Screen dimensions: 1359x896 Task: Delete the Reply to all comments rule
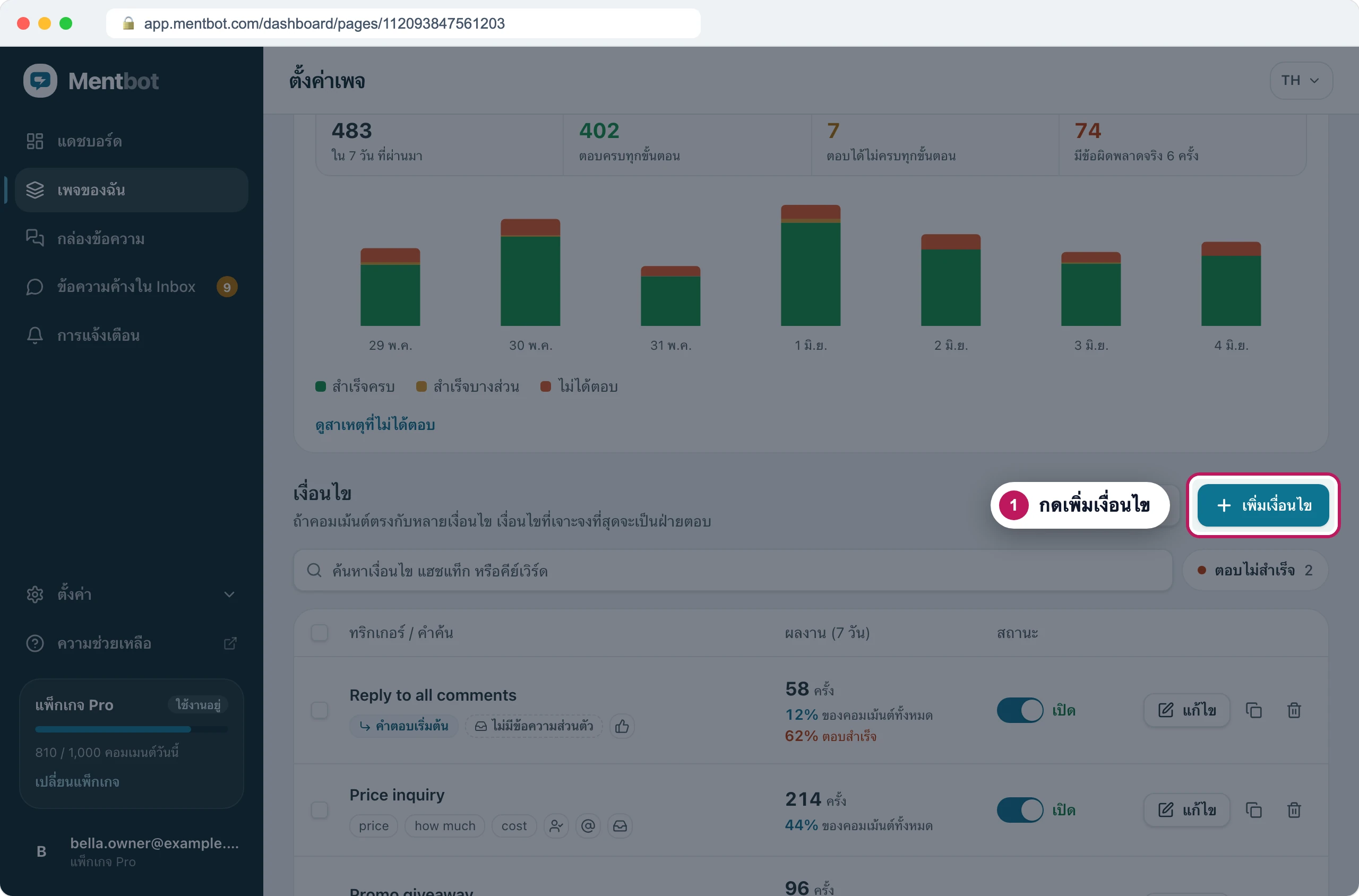(x=1294, y=710)
